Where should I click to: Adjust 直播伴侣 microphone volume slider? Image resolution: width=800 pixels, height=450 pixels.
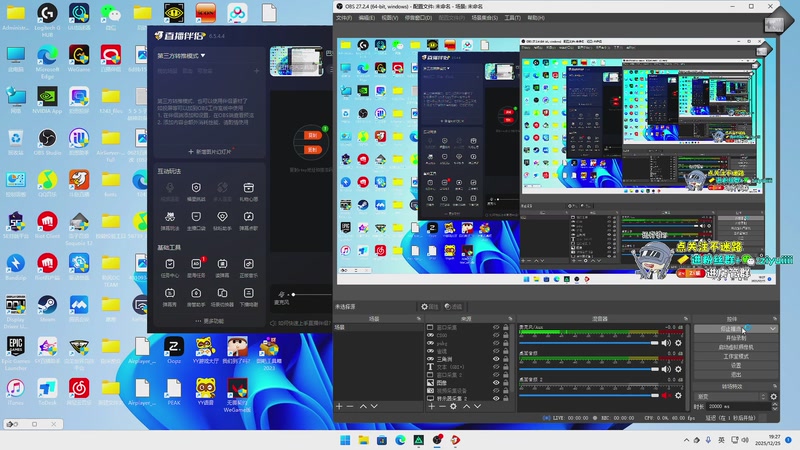[310, 294]
